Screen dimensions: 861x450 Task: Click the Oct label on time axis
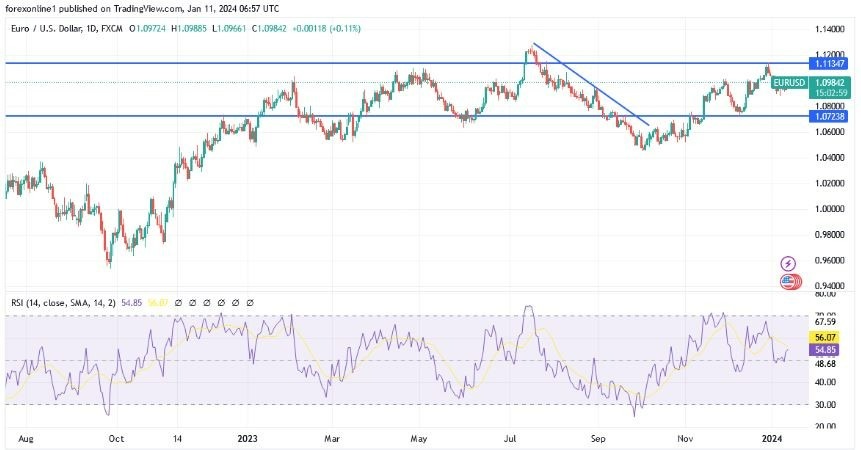(116, 439)
